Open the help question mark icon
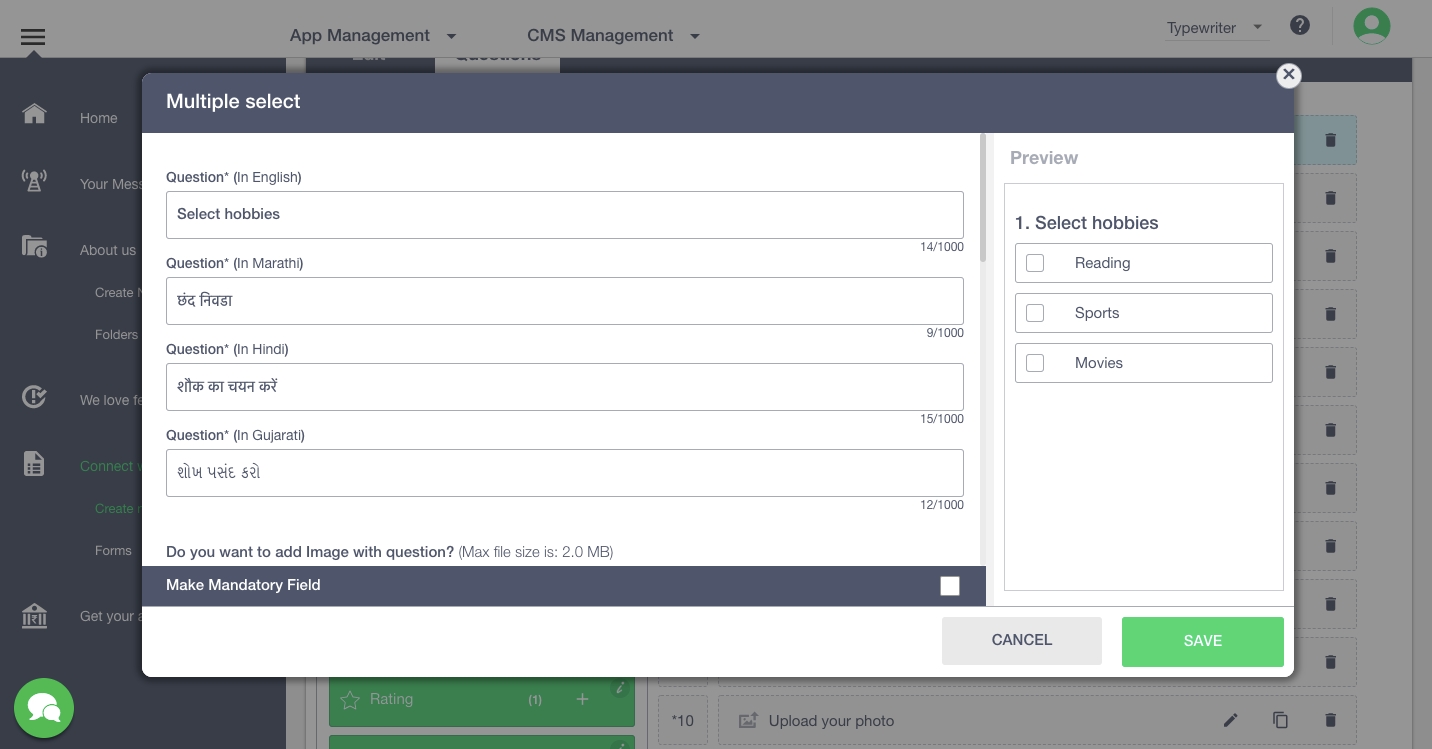Screen dimensions: 1432x749 click(x=1299, y=26)
